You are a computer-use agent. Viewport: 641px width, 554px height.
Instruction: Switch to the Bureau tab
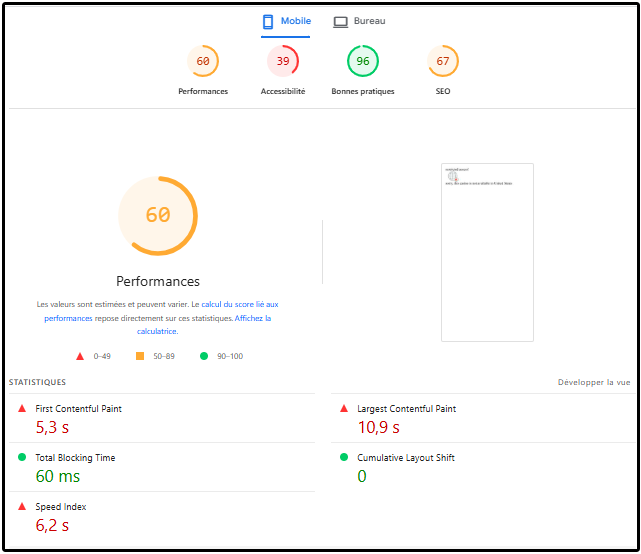(x=359, y=21)
